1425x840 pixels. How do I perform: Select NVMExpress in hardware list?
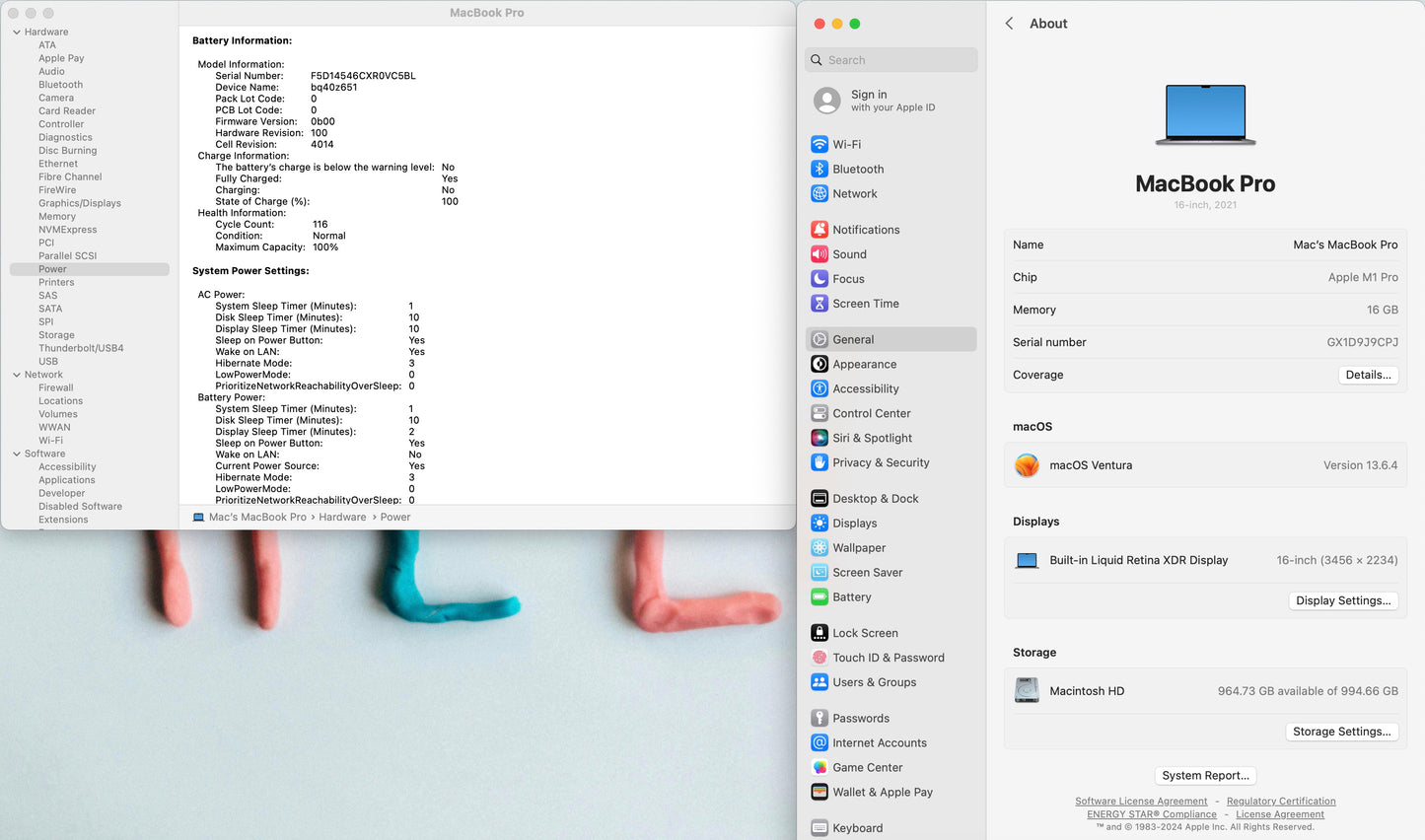[68, 230]
